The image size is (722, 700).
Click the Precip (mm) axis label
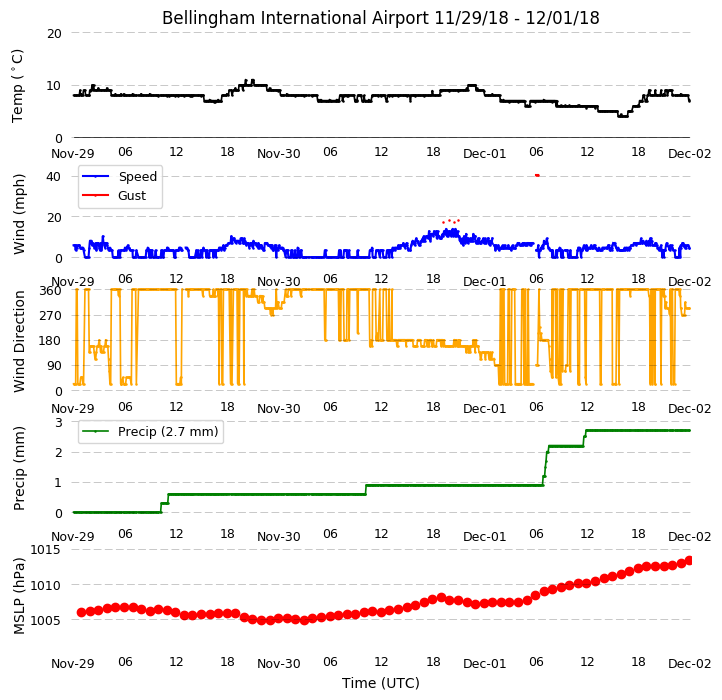(x=18, y=468)
